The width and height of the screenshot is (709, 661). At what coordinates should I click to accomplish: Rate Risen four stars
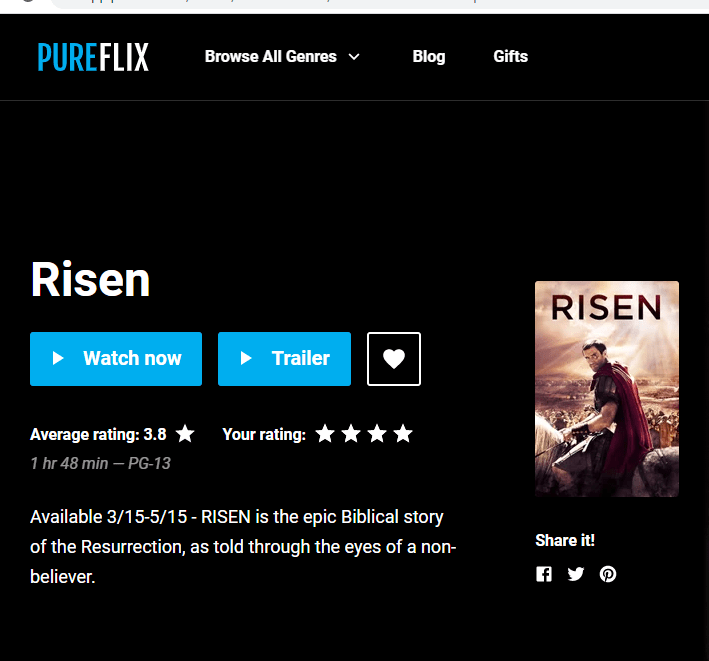(x=402, y=434)
